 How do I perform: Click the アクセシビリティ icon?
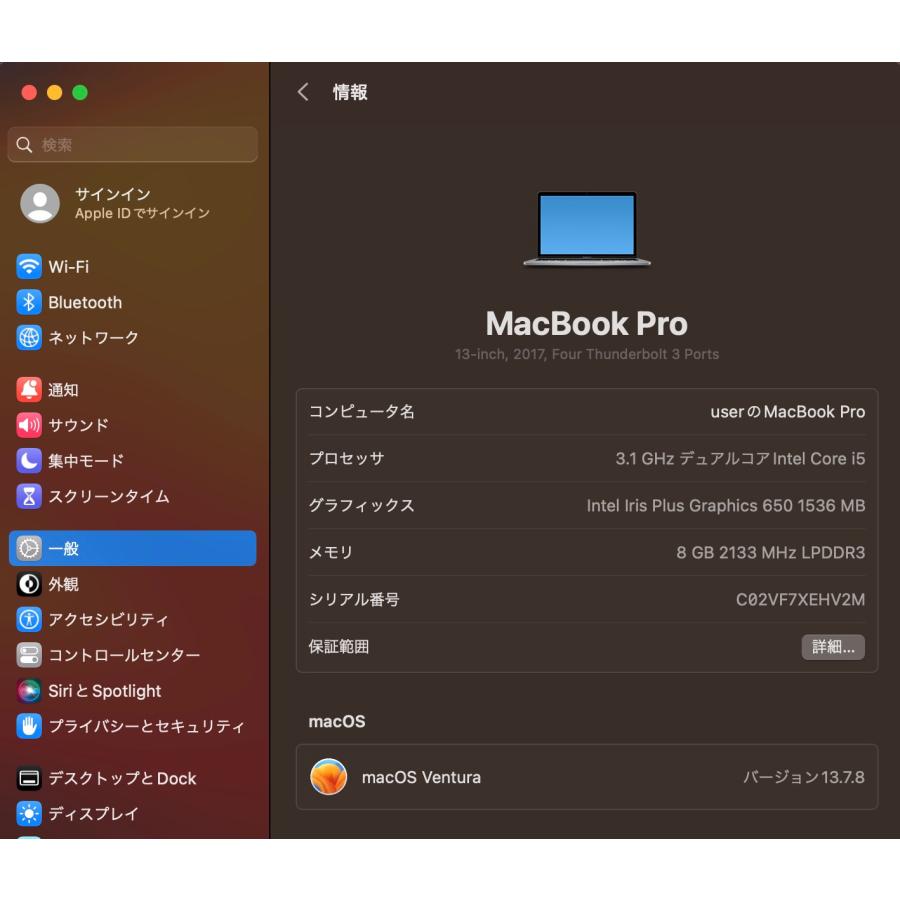tap(29, 619)
